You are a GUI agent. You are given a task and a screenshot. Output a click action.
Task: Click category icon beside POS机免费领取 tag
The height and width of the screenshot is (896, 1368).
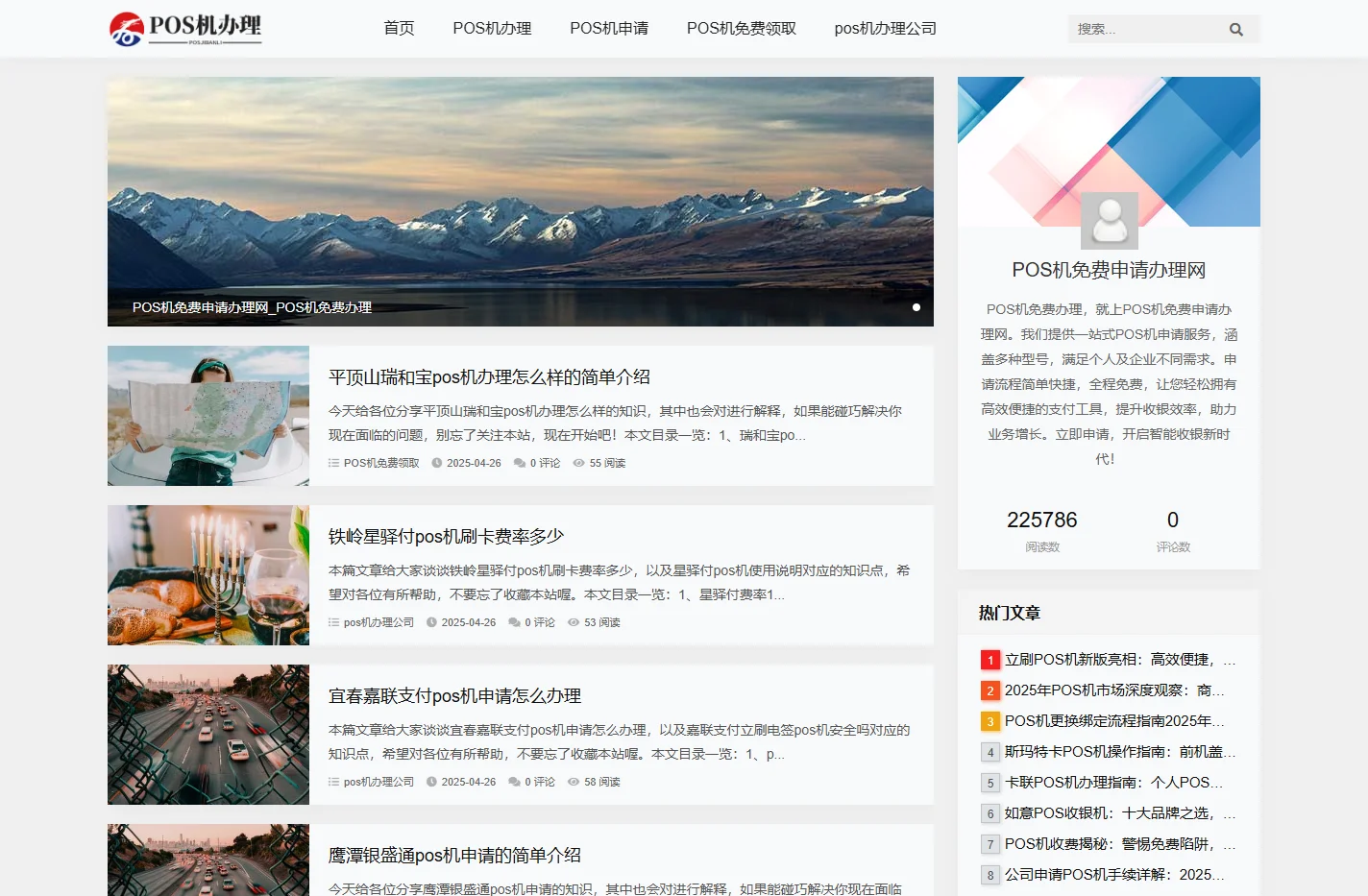333,463
